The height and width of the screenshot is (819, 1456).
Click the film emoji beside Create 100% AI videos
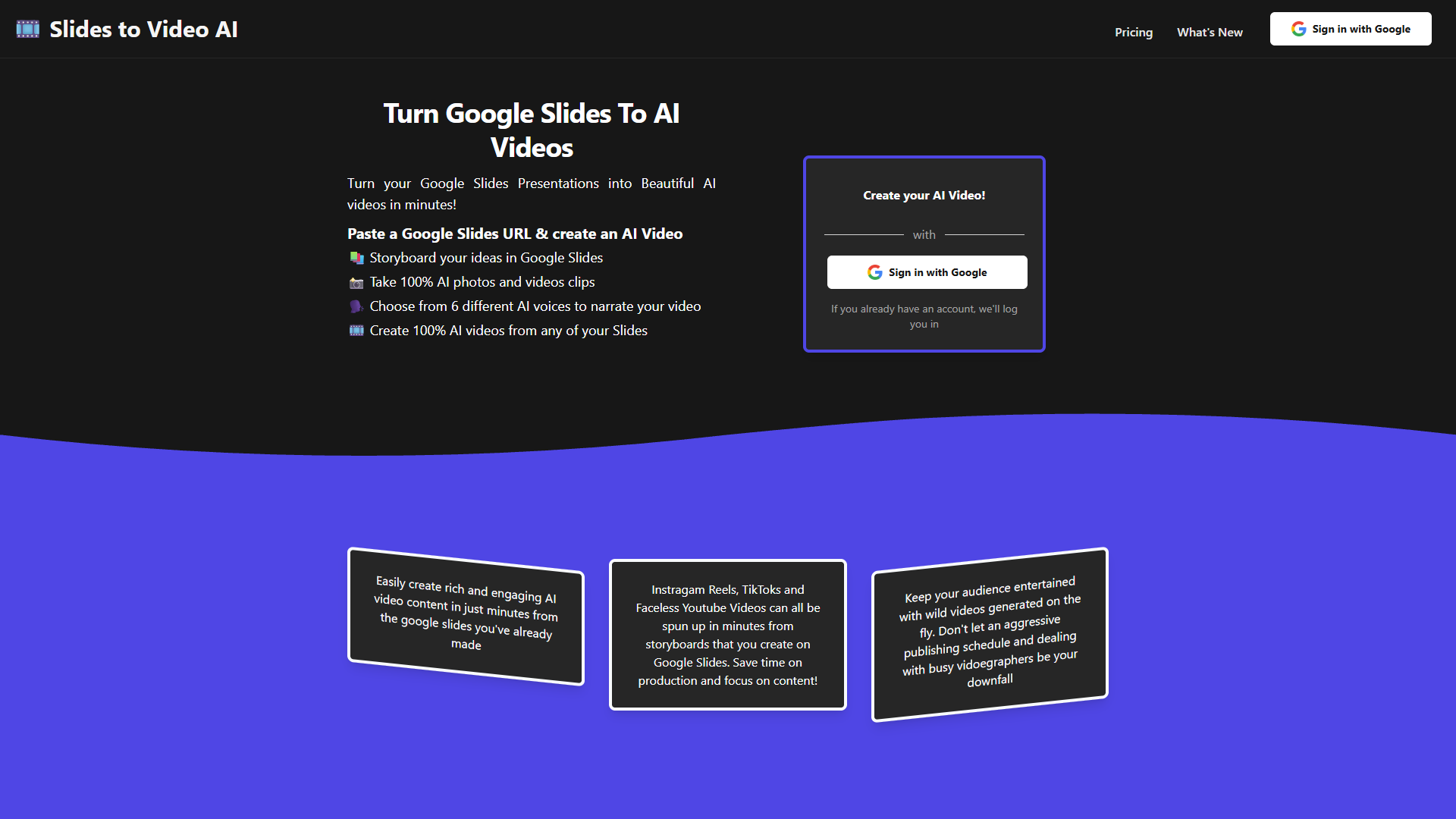click(x=356, y=331)
